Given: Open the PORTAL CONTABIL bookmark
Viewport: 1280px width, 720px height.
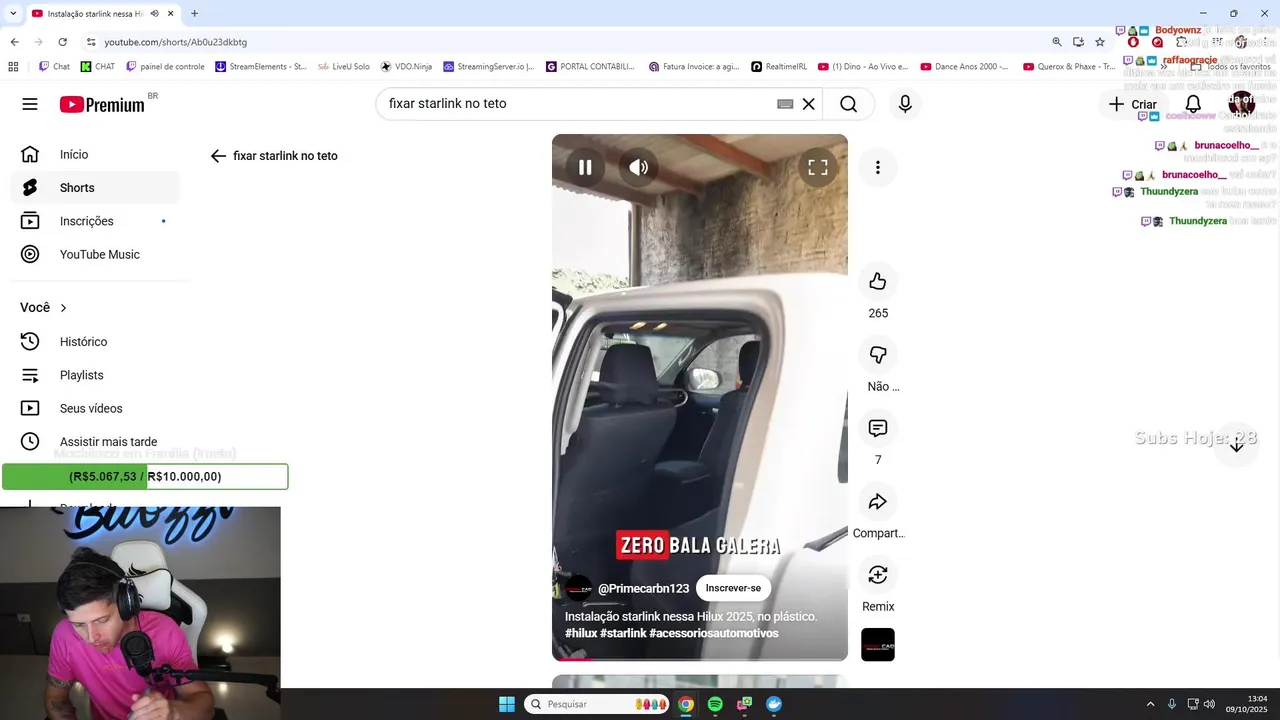Looking at the screenshot, I should [590, 67].
